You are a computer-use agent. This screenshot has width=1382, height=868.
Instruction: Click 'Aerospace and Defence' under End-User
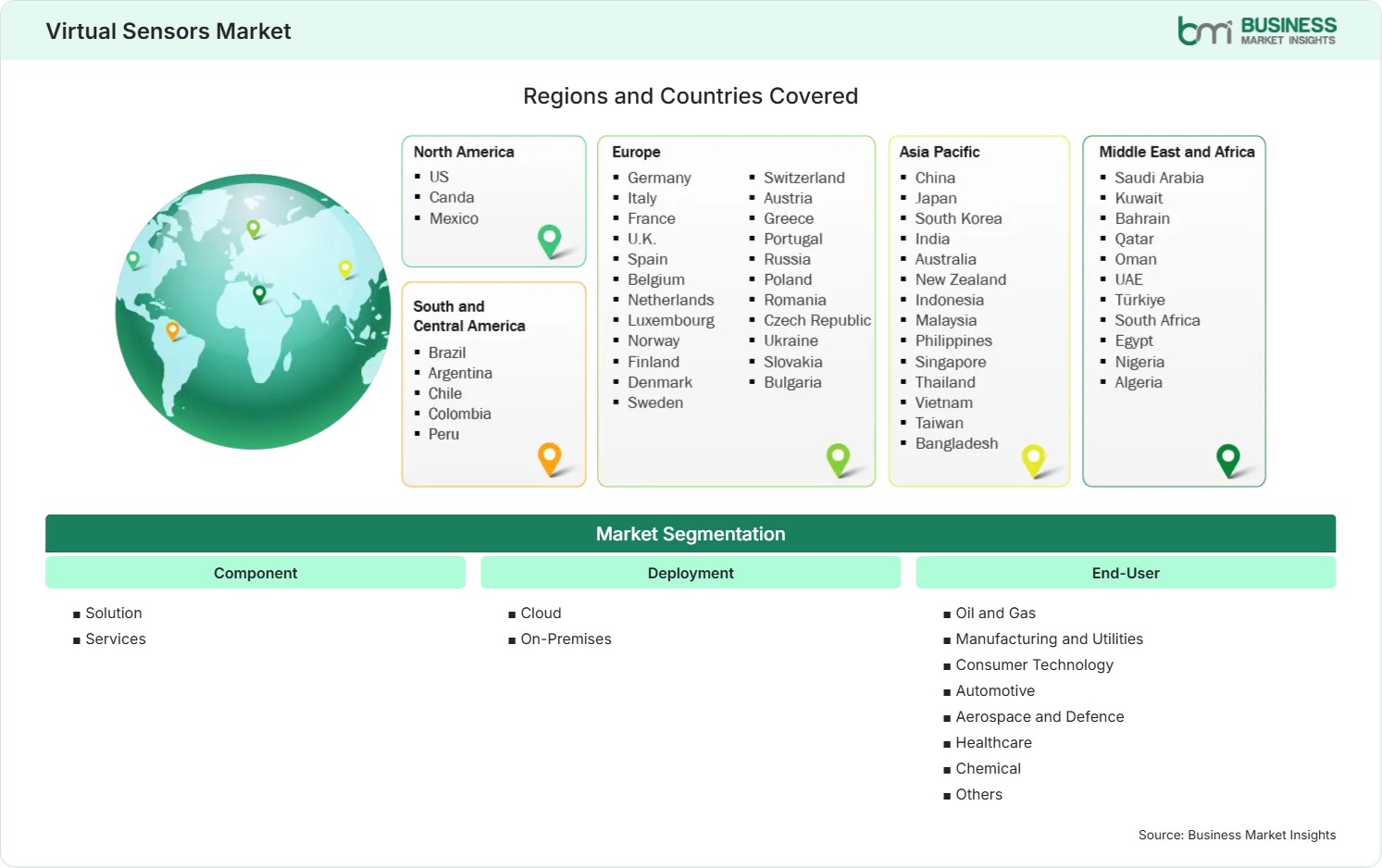(1040, 716)
